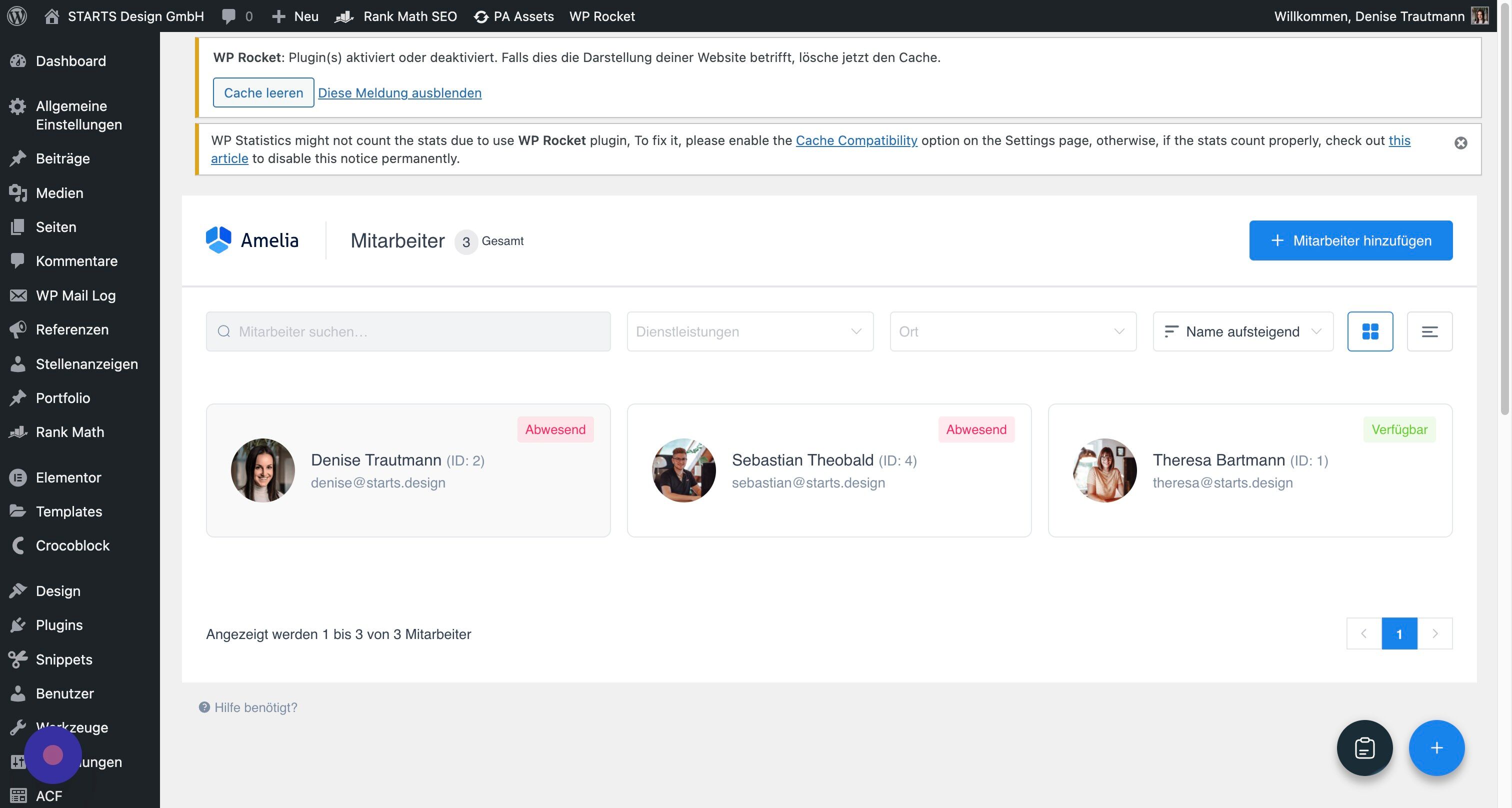
Task: Click Abwesend badge on Sebastian Theobald
Action: (976, 429)
